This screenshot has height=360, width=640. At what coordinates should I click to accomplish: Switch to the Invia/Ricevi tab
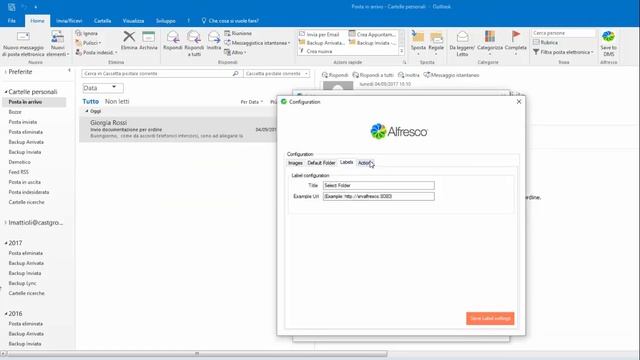(69, 21)
